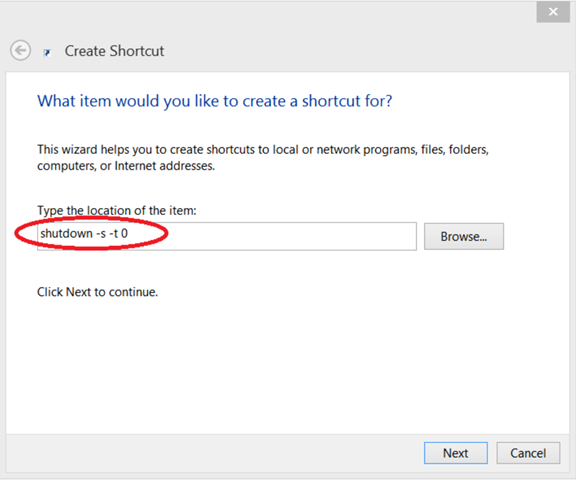Image resolution: width=576 pixels, height=480 pixels.
Task: Click the wizard description paragraph
Action: click(263, 158)
